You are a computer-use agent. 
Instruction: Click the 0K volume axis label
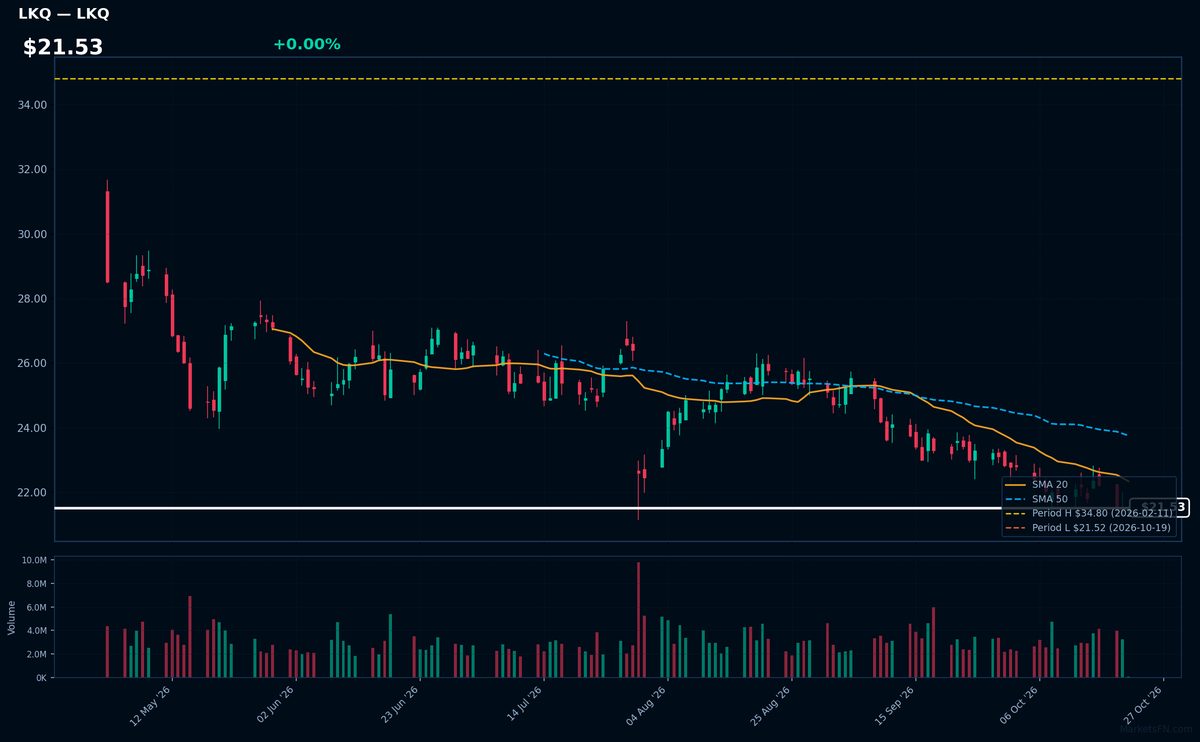[x=41, y=678]
